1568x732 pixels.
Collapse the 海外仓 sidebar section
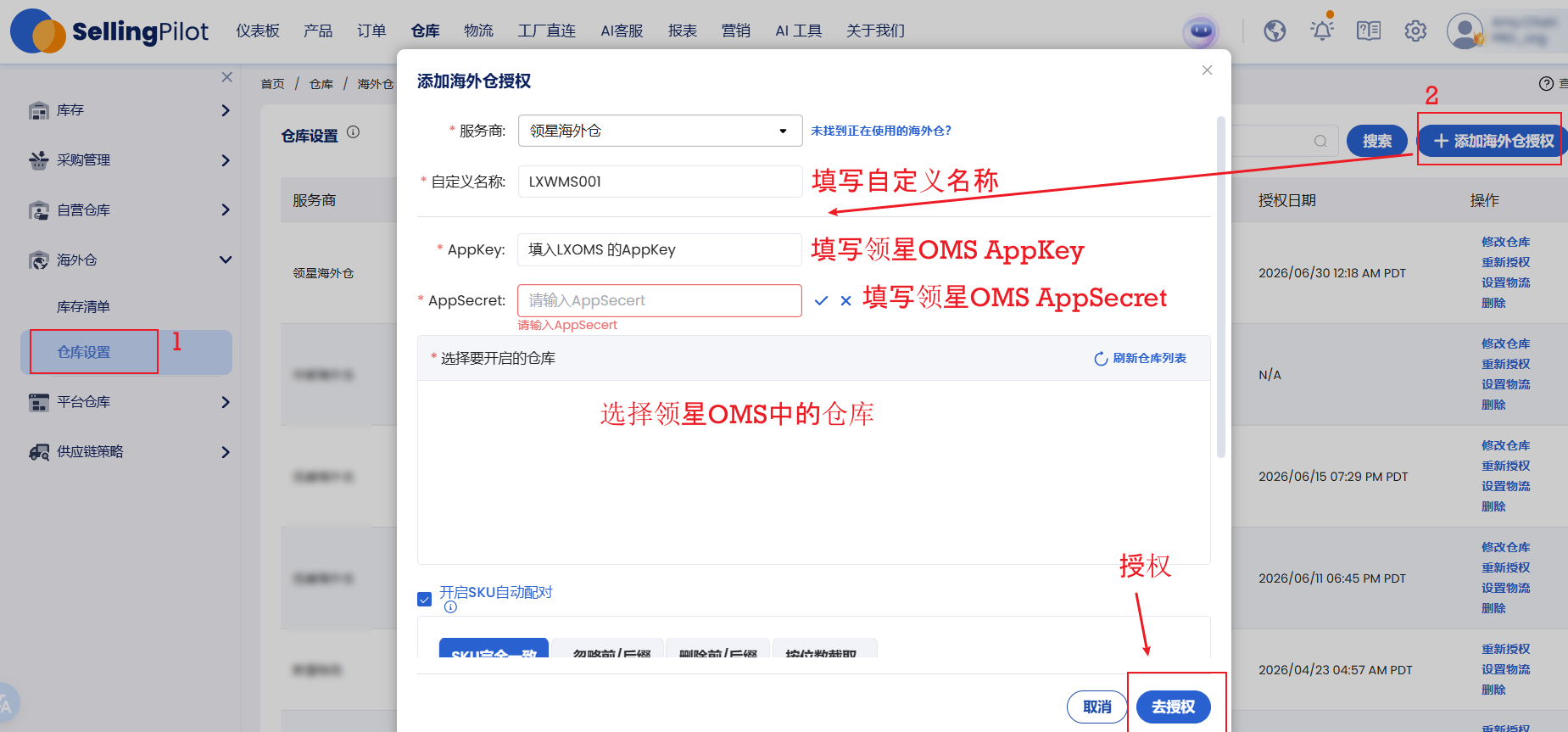coord(226,260)
